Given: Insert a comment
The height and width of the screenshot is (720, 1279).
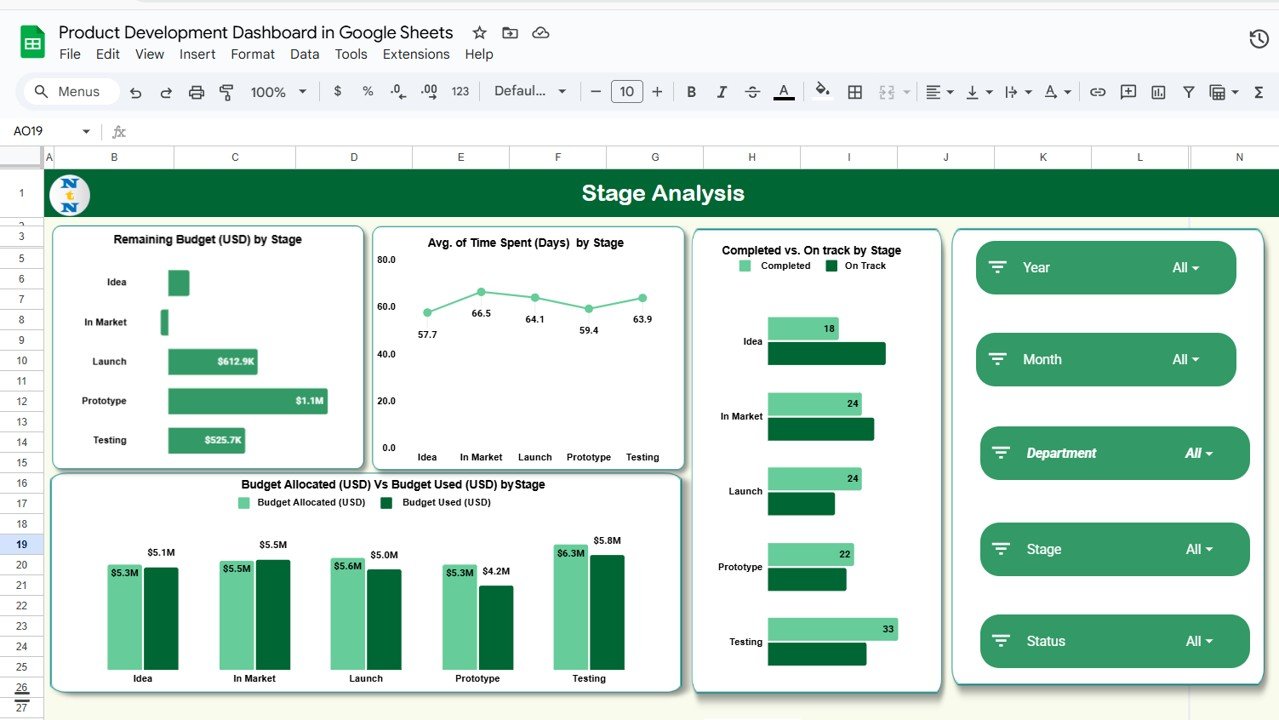Looking at the screenshot, I should click(x=1128, y=91).
